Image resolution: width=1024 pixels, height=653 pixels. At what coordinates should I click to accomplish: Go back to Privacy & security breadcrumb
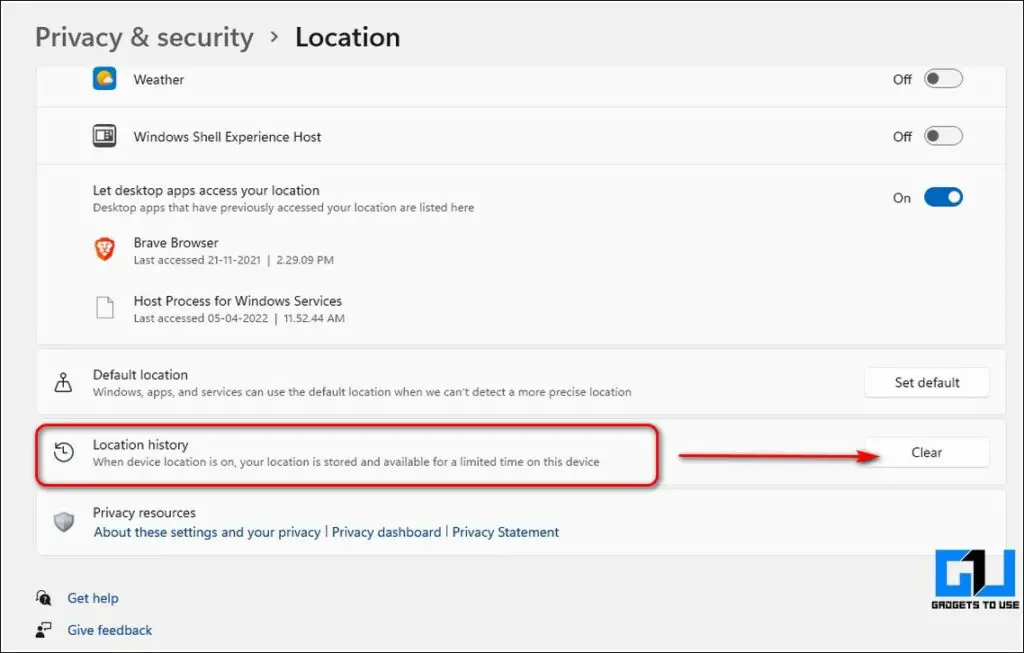(144, 37)
